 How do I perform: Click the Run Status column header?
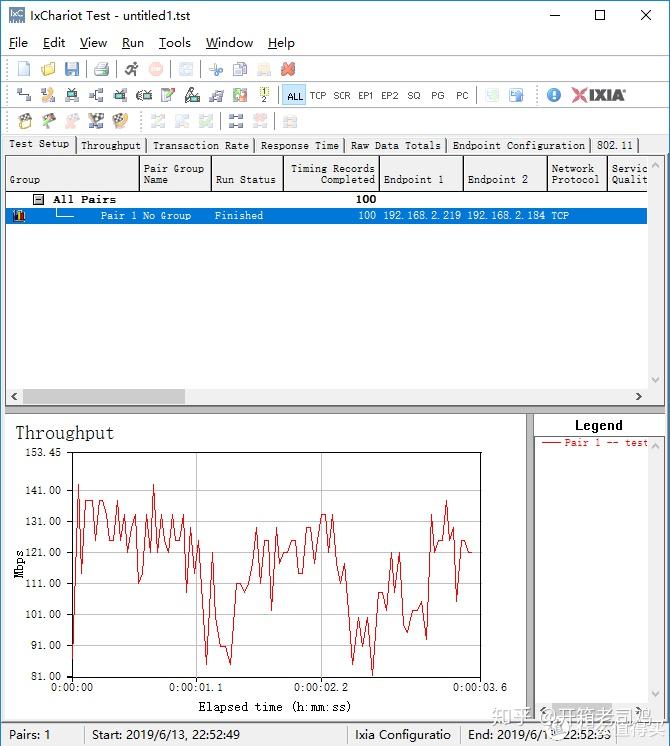click(247, 174)
